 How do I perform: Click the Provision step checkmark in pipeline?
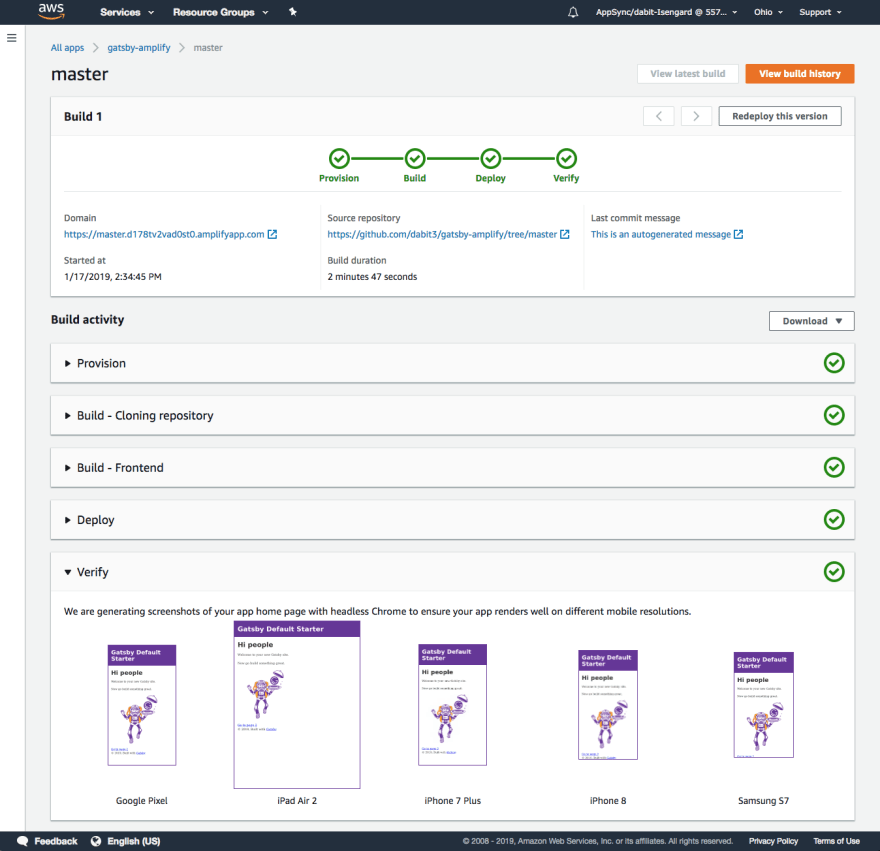tap(339, 158)
